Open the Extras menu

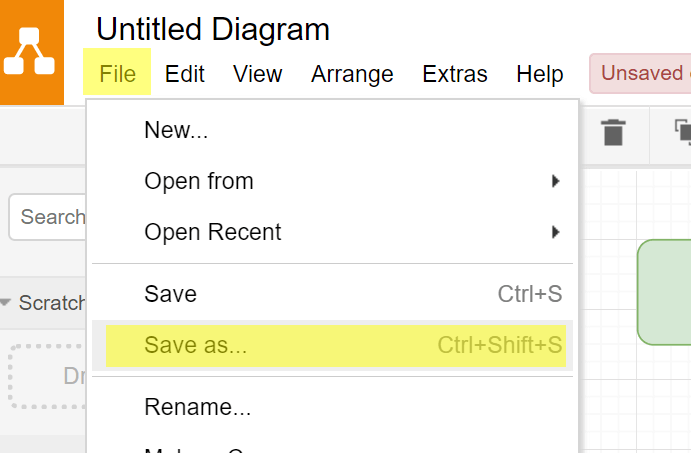[x=455, y=74]
